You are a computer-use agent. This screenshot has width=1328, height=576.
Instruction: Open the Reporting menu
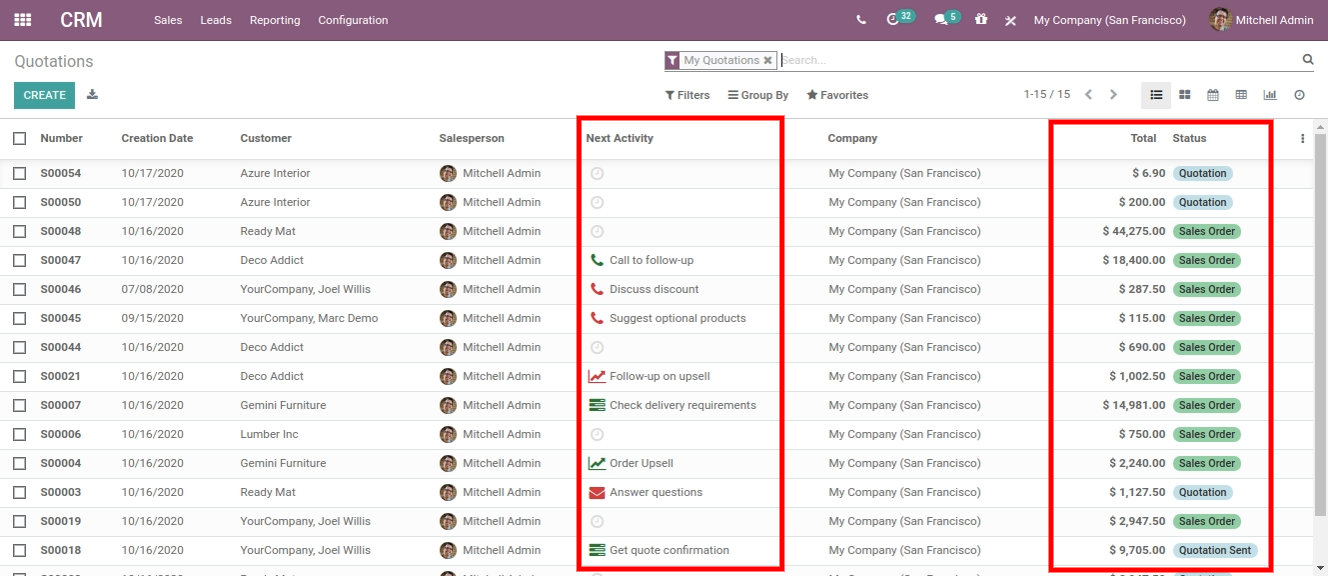pyautogui.click(x=275, y=20)
